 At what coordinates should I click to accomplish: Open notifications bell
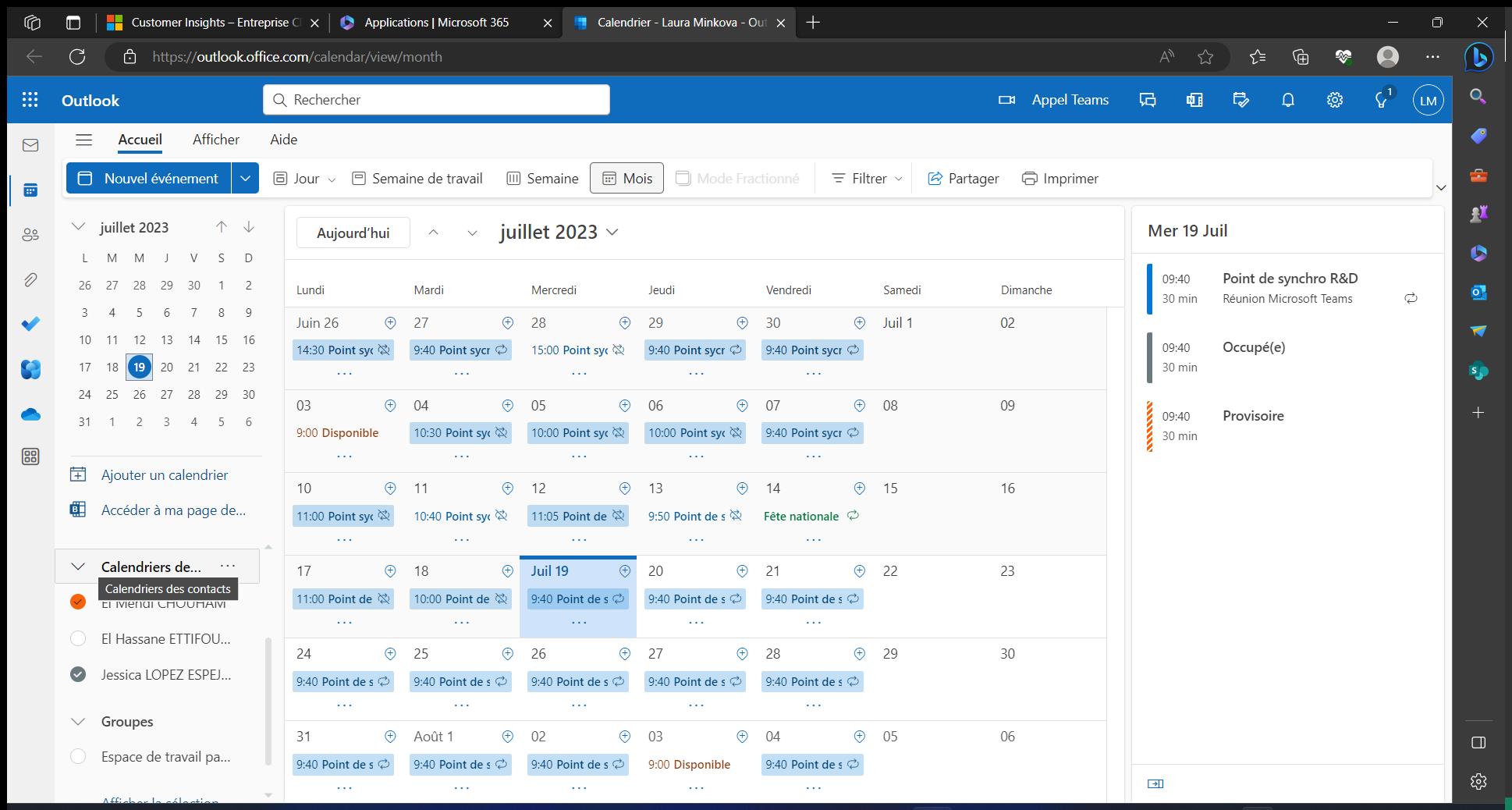(x=1288, y=100)
